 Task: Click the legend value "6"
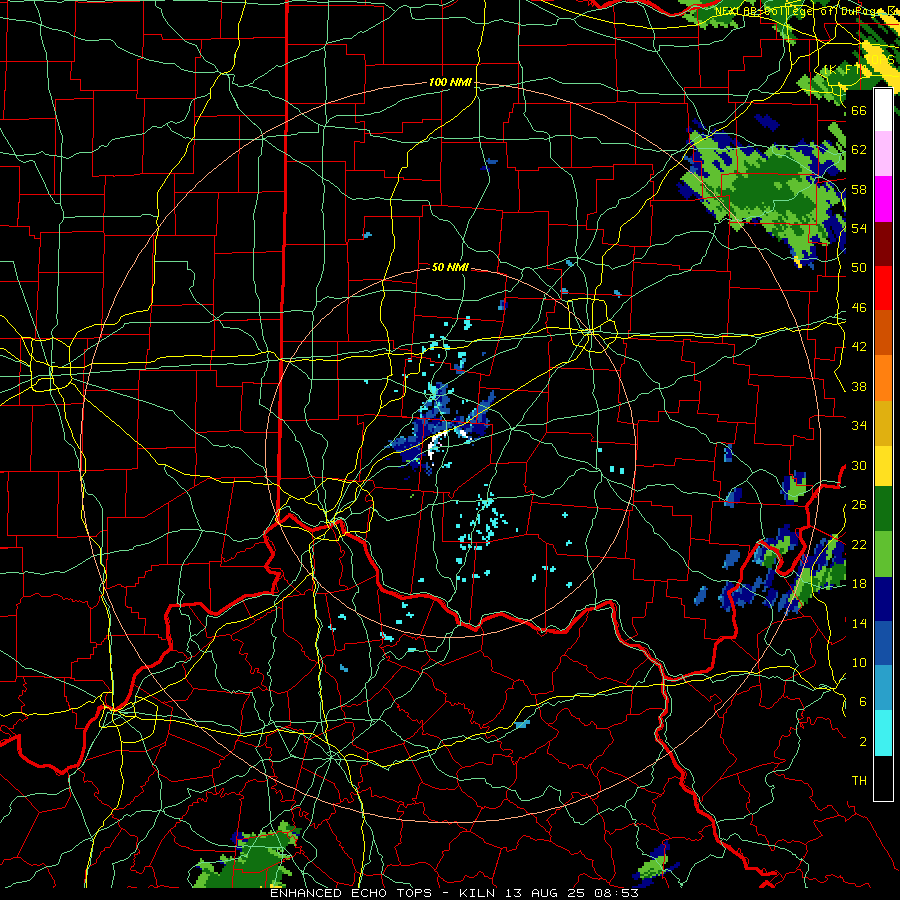click(862, 702)
